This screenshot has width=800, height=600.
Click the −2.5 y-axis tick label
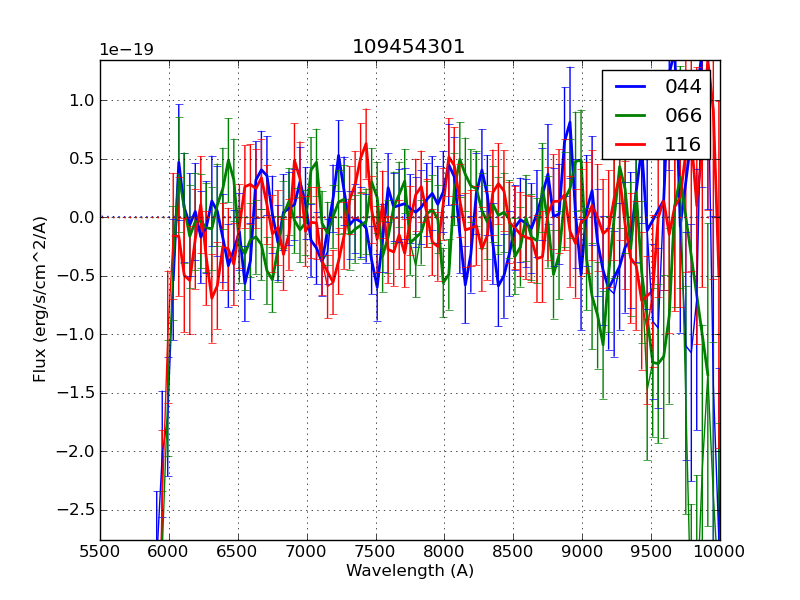tap(75, 510)
